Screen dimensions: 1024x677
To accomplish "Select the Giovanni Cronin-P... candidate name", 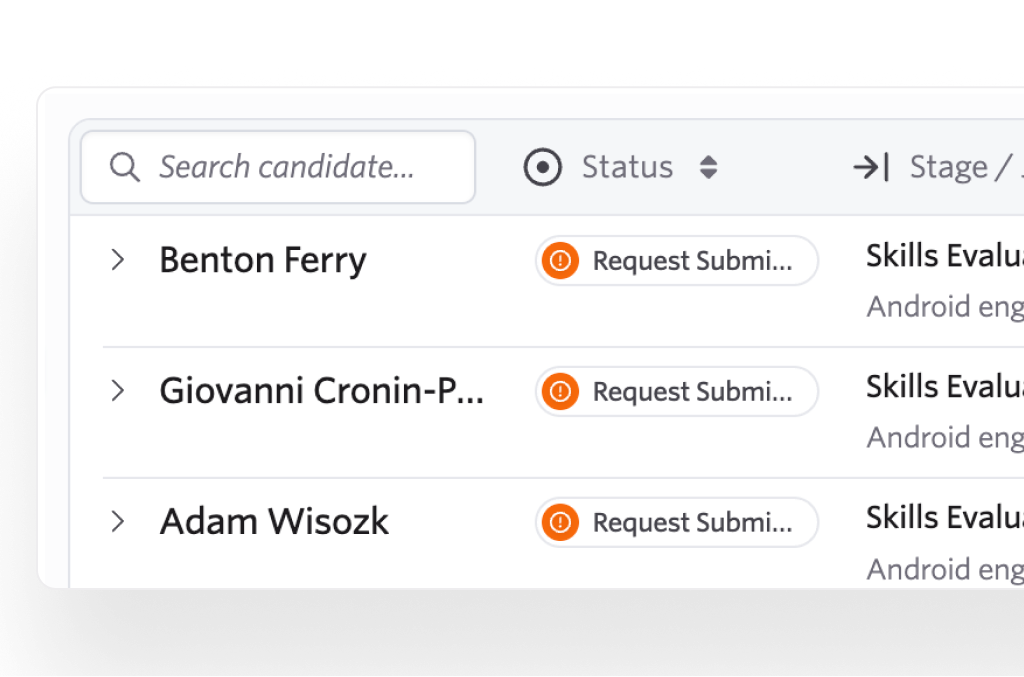I will [322, 390].
